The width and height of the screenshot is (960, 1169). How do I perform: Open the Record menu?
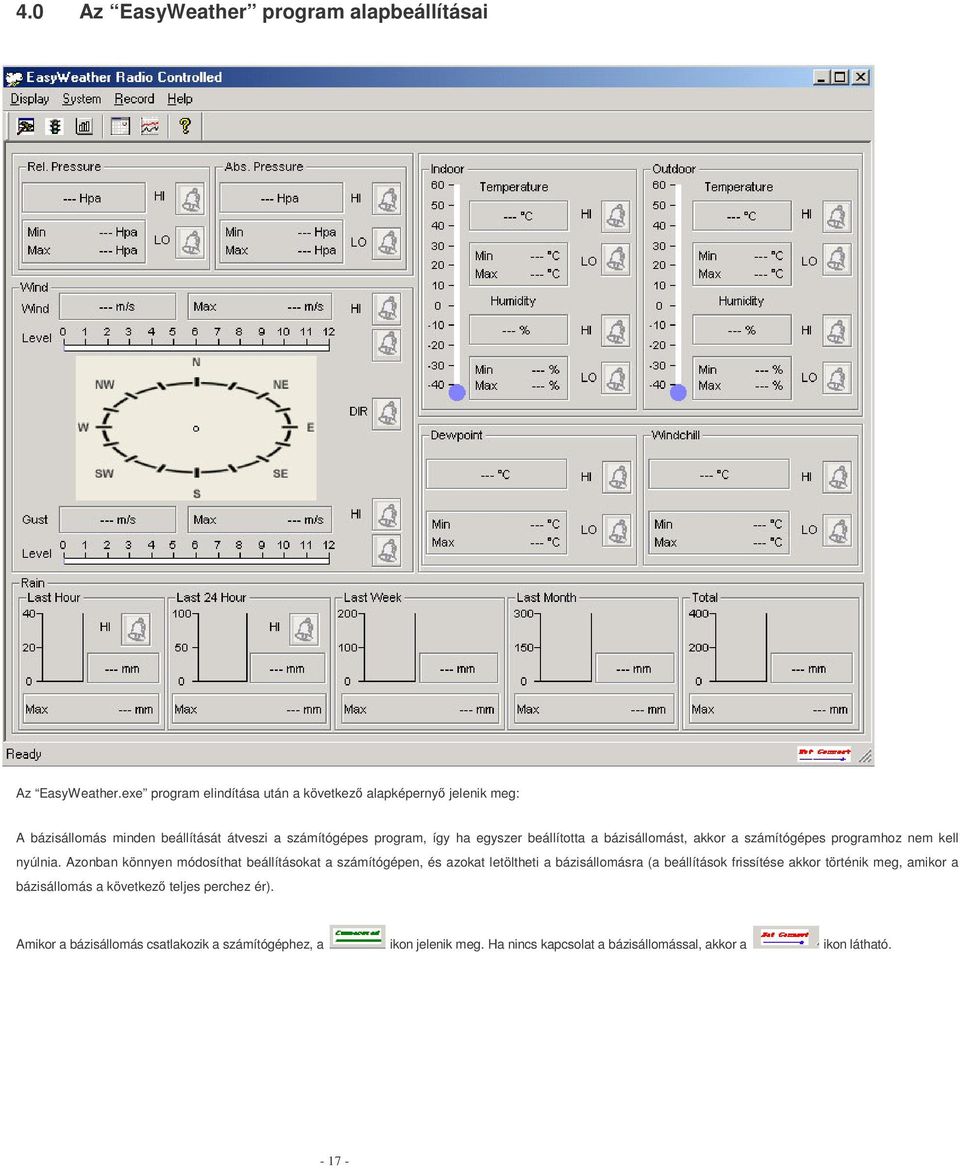coord(134,99)
